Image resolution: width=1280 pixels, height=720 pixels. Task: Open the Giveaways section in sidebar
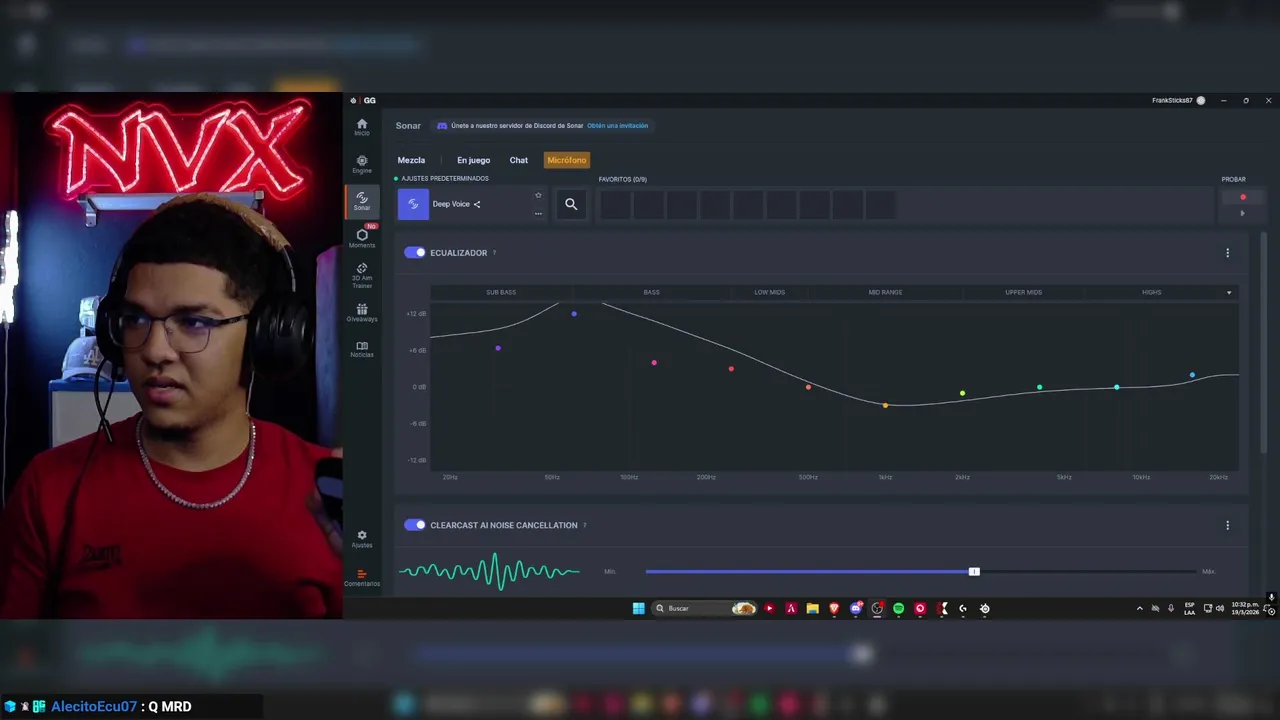(362, 313)
